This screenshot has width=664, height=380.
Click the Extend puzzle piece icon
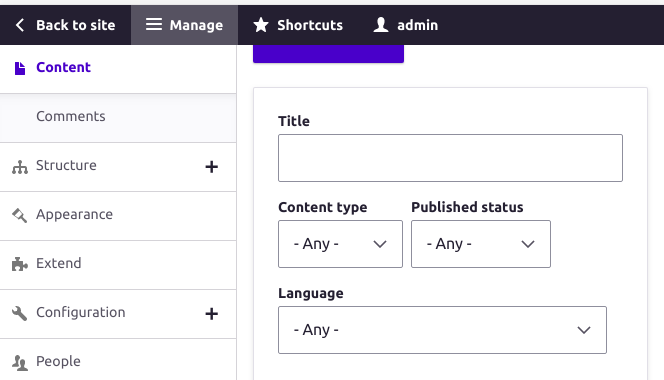coord(19,264)
